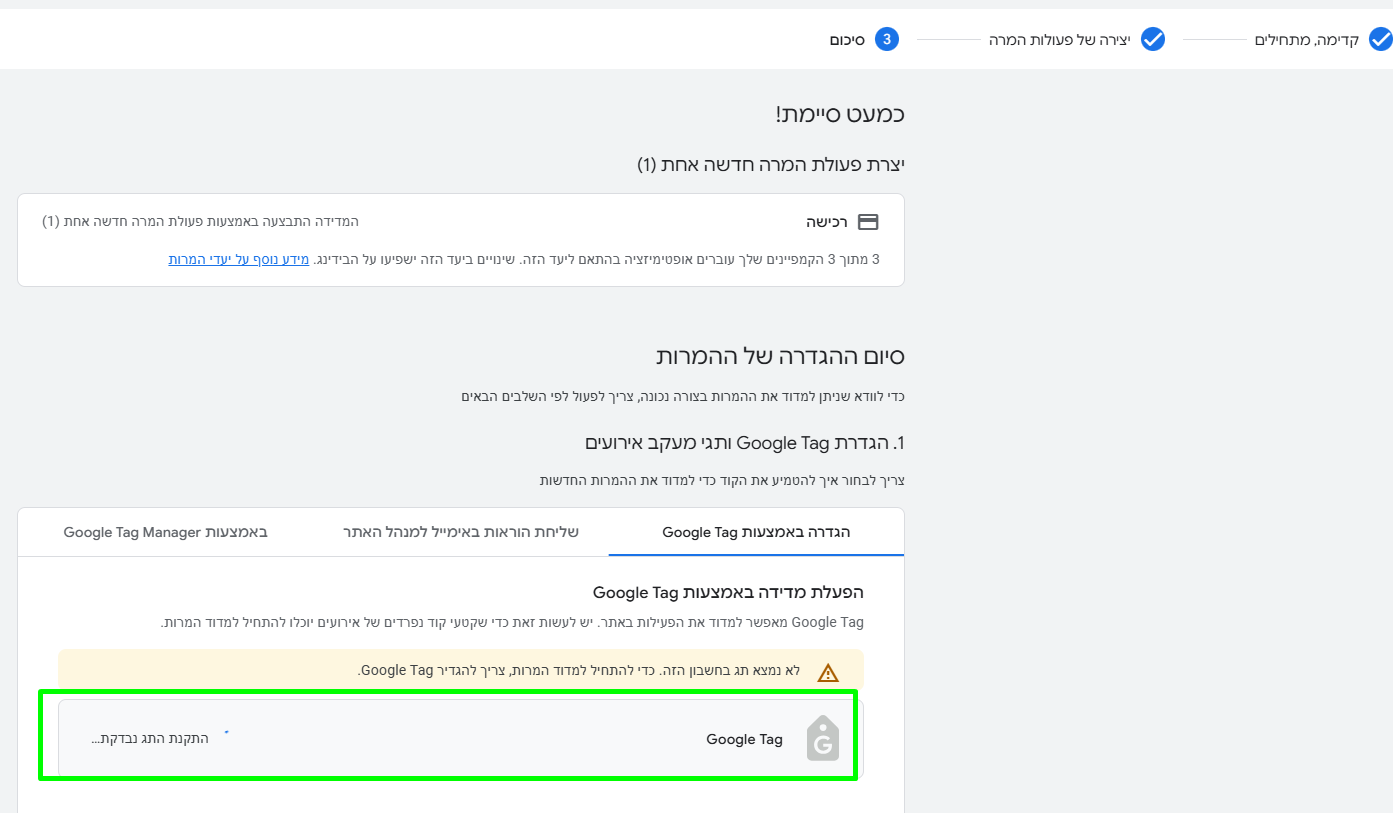Click the paragraph Google Tag מאפשר למדוד את הפעילות

pos(512,622)
